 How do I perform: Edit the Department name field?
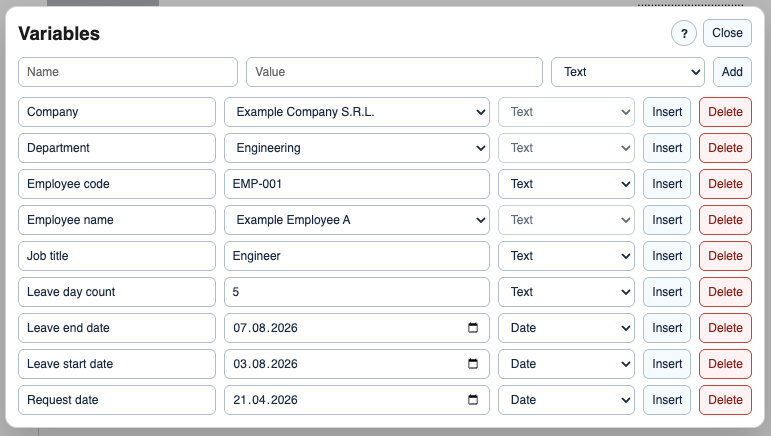click(117, 148)
